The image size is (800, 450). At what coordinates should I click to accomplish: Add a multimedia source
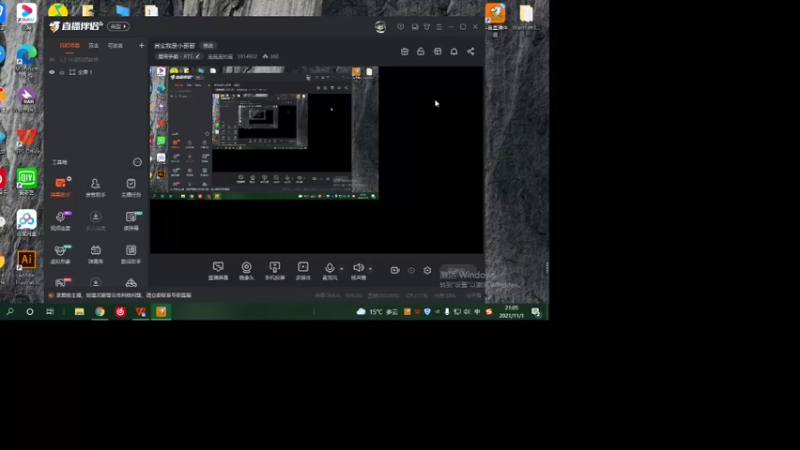pos(303,270)
